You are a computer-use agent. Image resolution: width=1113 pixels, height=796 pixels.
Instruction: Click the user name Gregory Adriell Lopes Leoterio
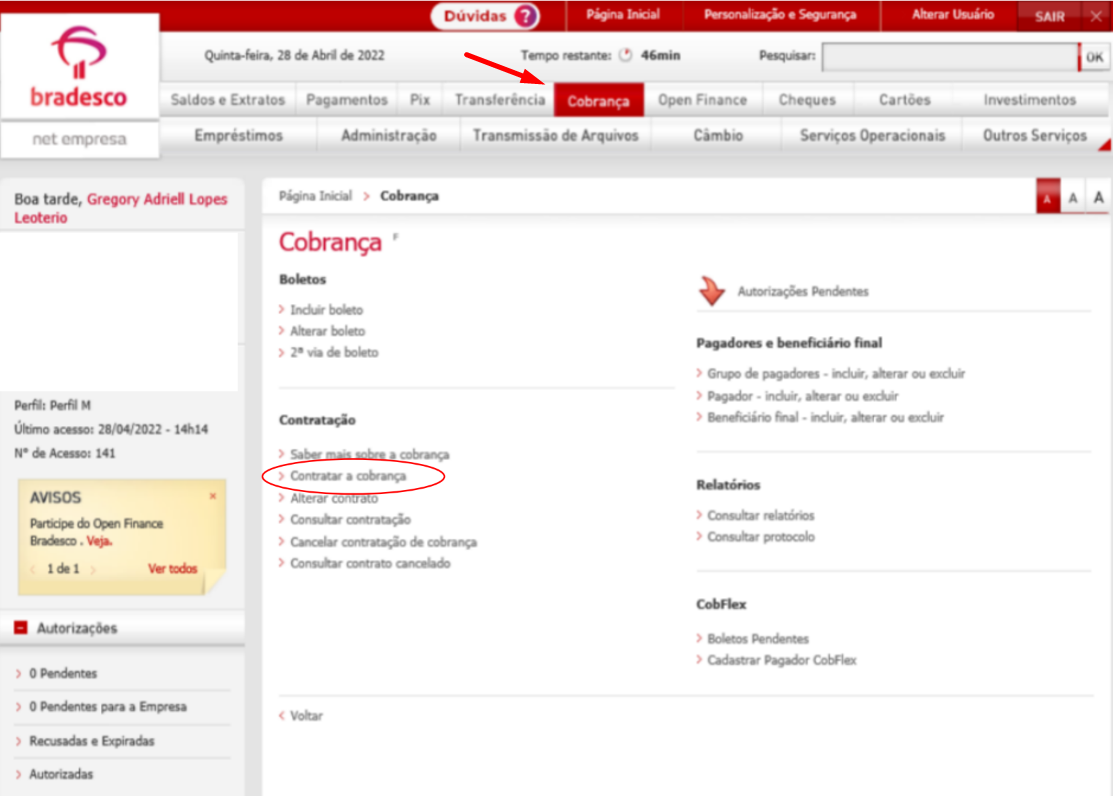coord(121,208)
